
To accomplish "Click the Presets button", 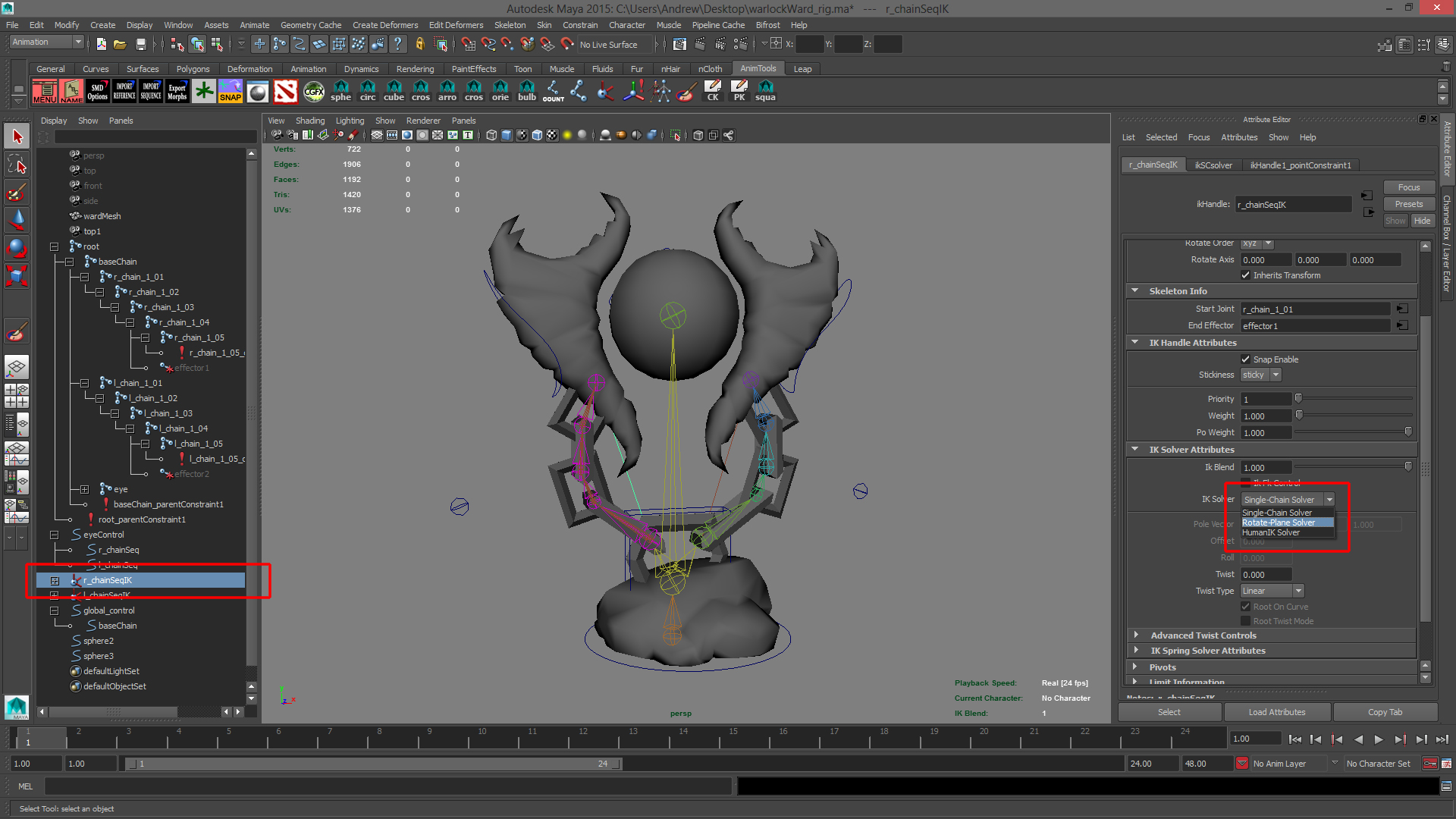I will [1408, 204].
